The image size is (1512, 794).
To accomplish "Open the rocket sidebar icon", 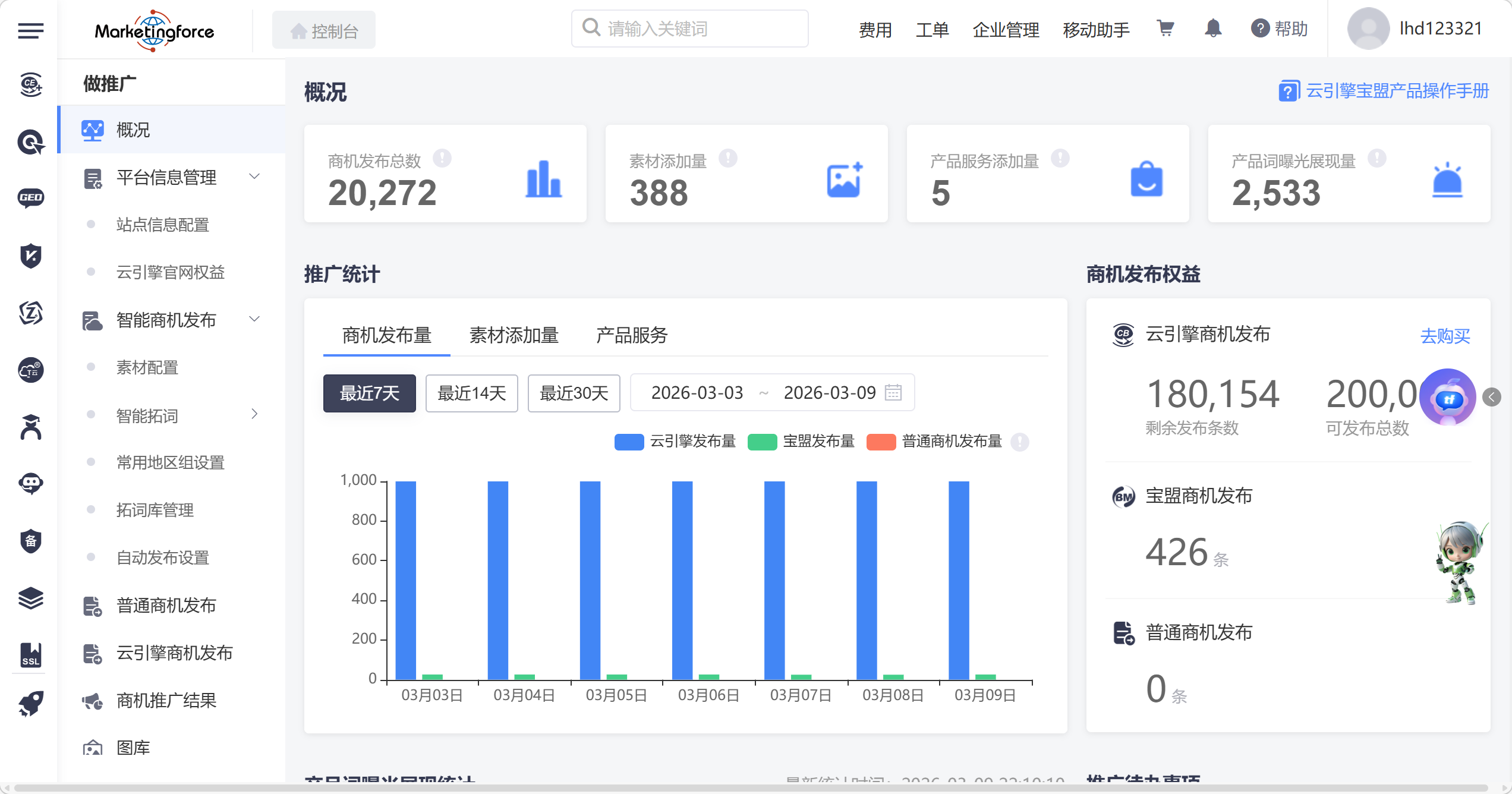I will [30, 703].
